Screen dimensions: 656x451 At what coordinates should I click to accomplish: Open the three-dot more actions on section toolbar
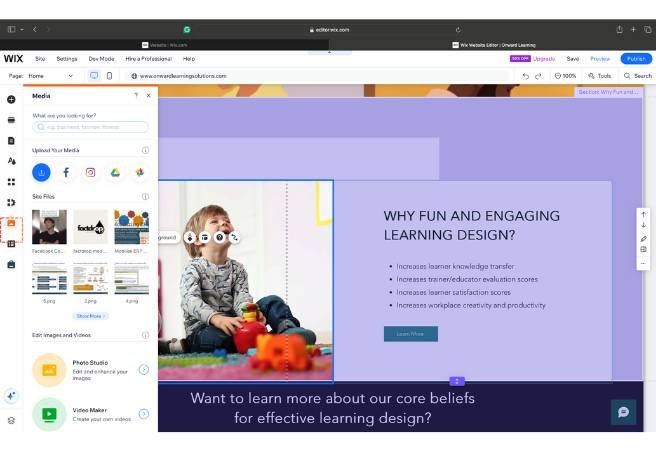[x=643, y=263]
